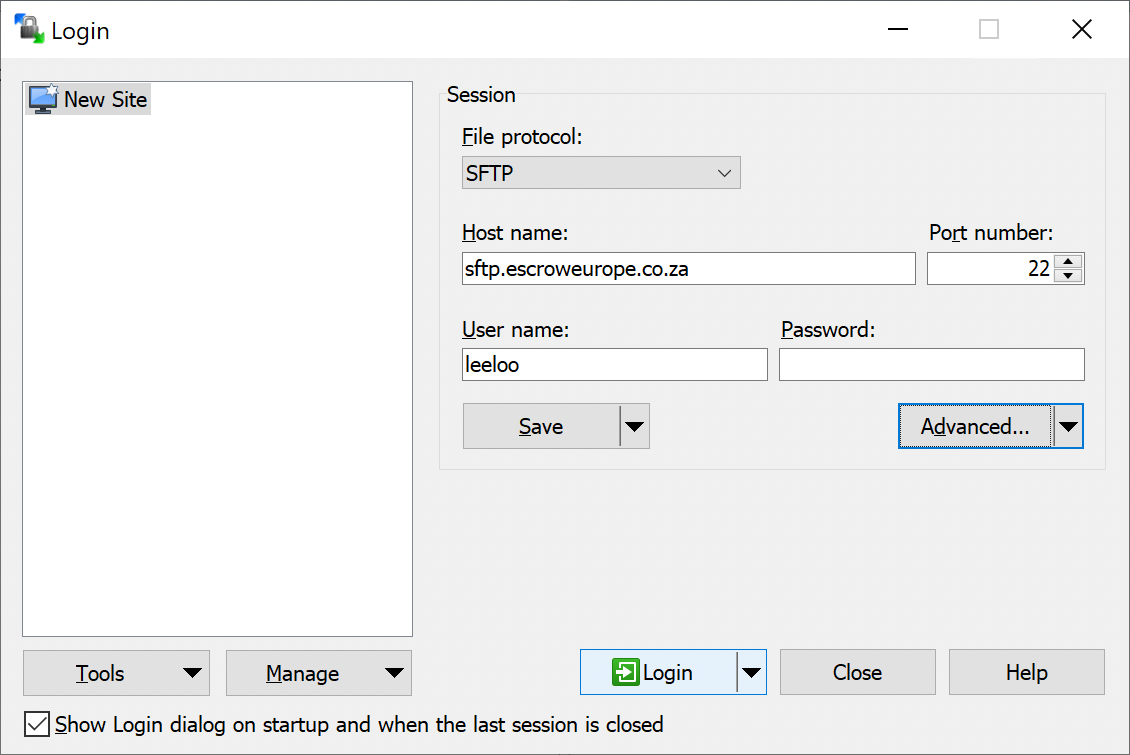Select the New Site entry in the site list
This screenshot has width=1130, height=755.
click(89, 99)
